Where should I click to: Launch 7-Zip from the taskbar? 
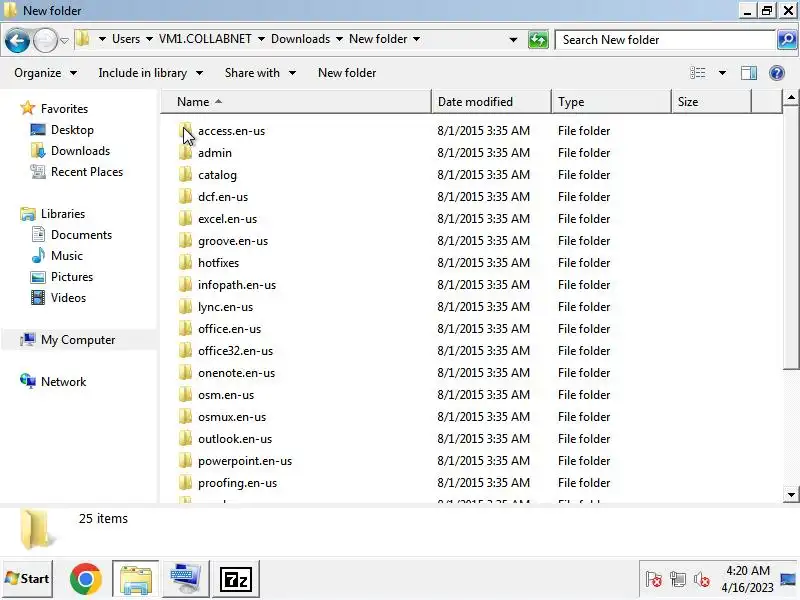(236, 579)
